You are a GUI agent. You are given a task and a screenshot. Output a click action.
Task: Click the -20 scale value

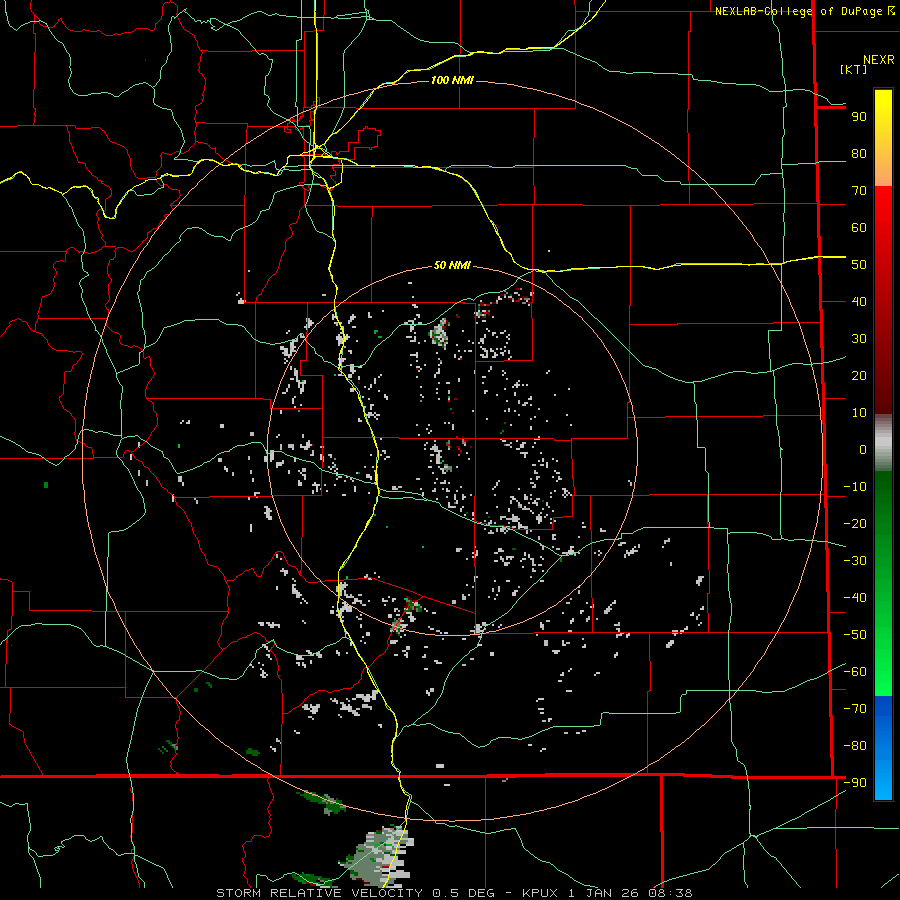click(855, 524)
